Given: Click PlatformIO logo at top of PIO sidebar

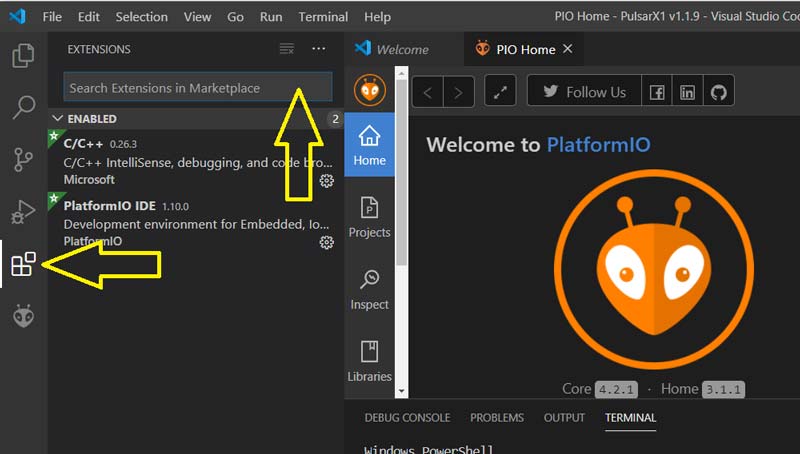Looking at the screenshot, I should coord(370,90).
